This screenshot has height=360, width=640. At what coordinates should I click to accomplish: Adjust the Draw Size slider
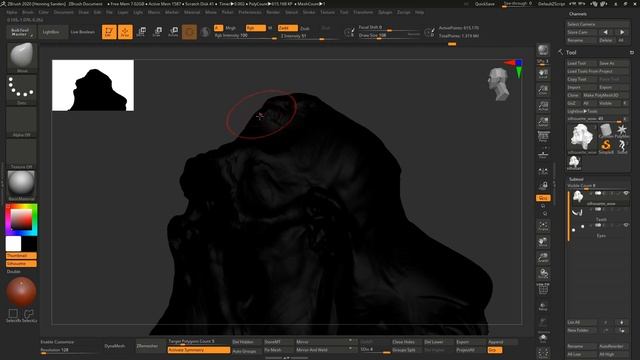389,36
